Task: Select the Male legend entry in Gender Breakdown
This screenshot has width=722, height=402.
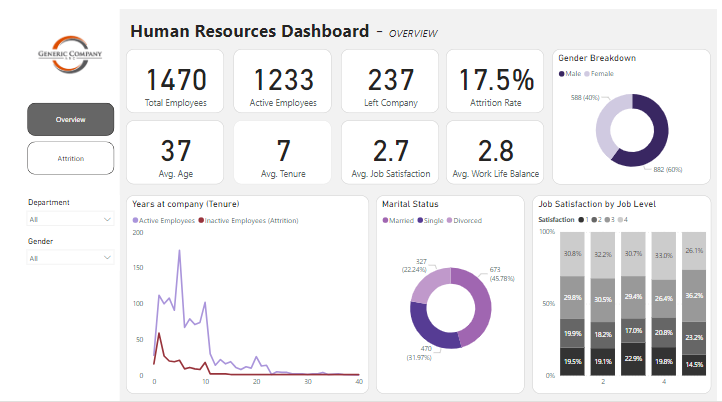Action: pos(570,74)
